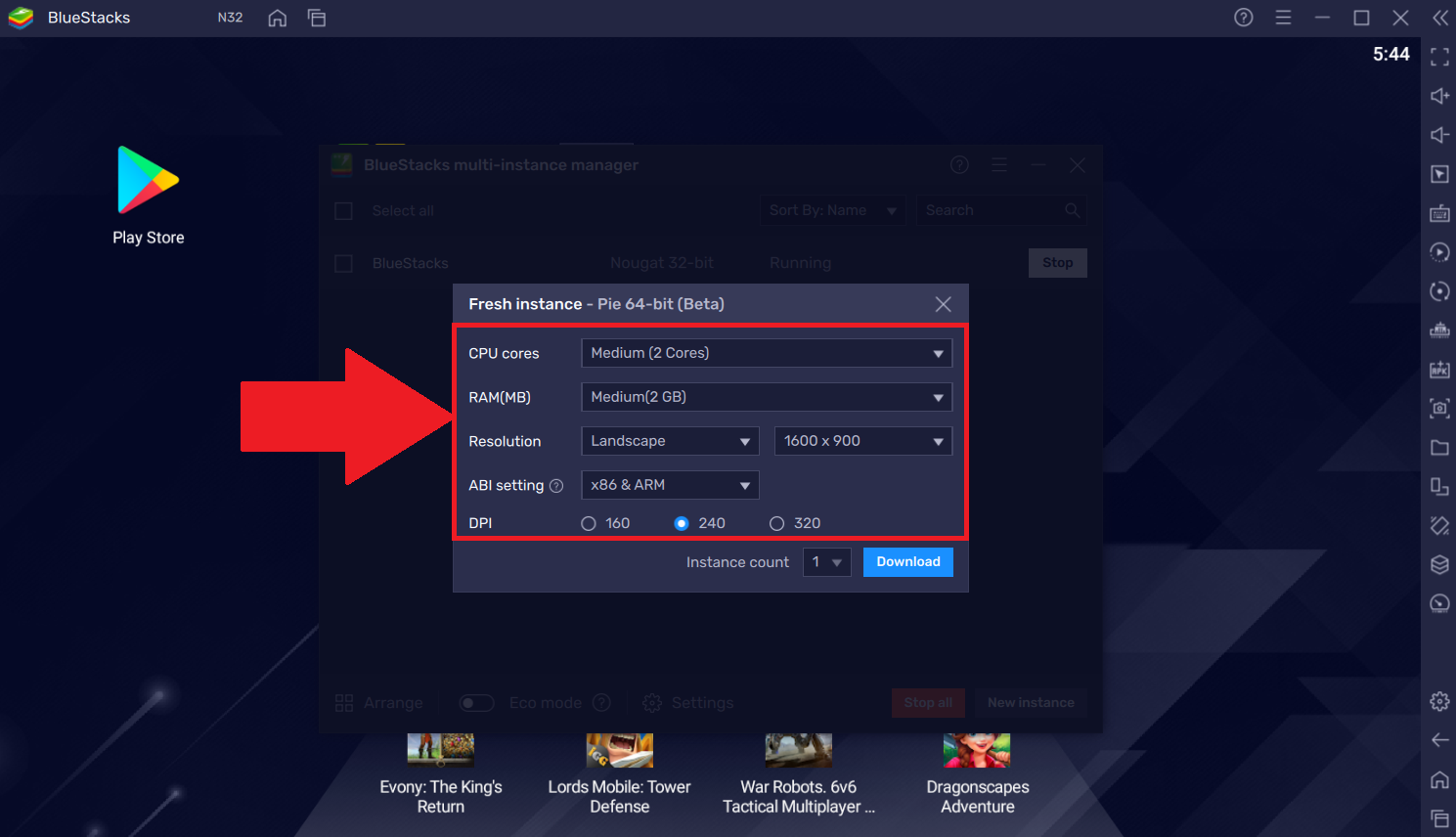The width and height of the screenshot is (1456, 837).
Task: Click the Search field in instance manager
Action: (x=1001, y=210)
